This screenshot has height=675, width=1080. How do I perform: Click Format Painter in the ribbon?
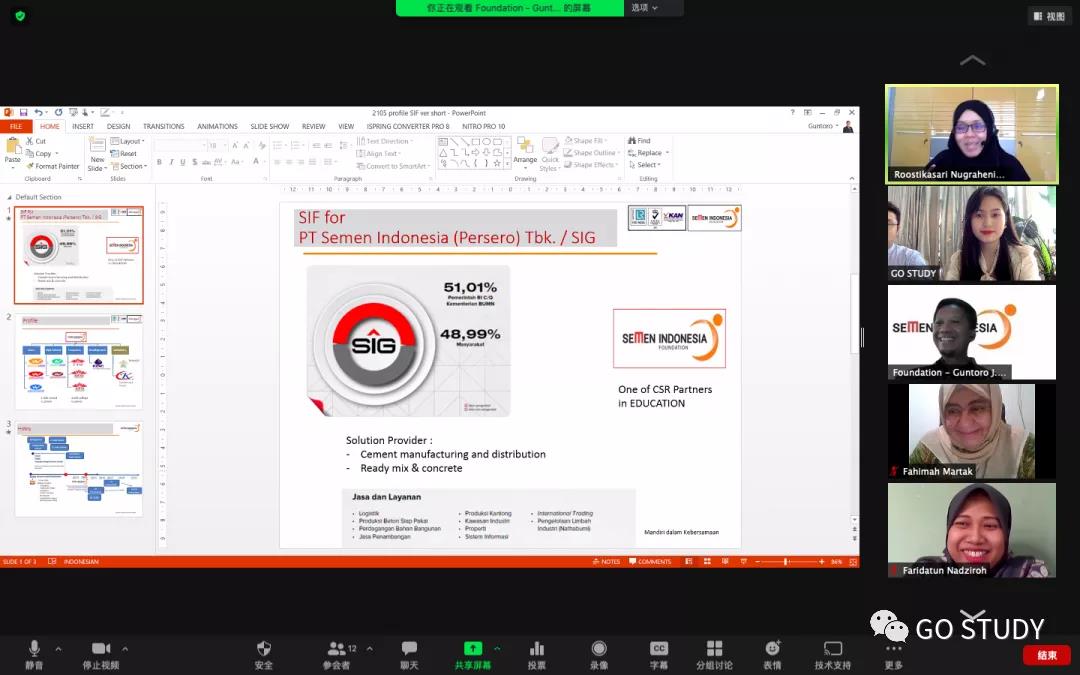click(53, 166)
